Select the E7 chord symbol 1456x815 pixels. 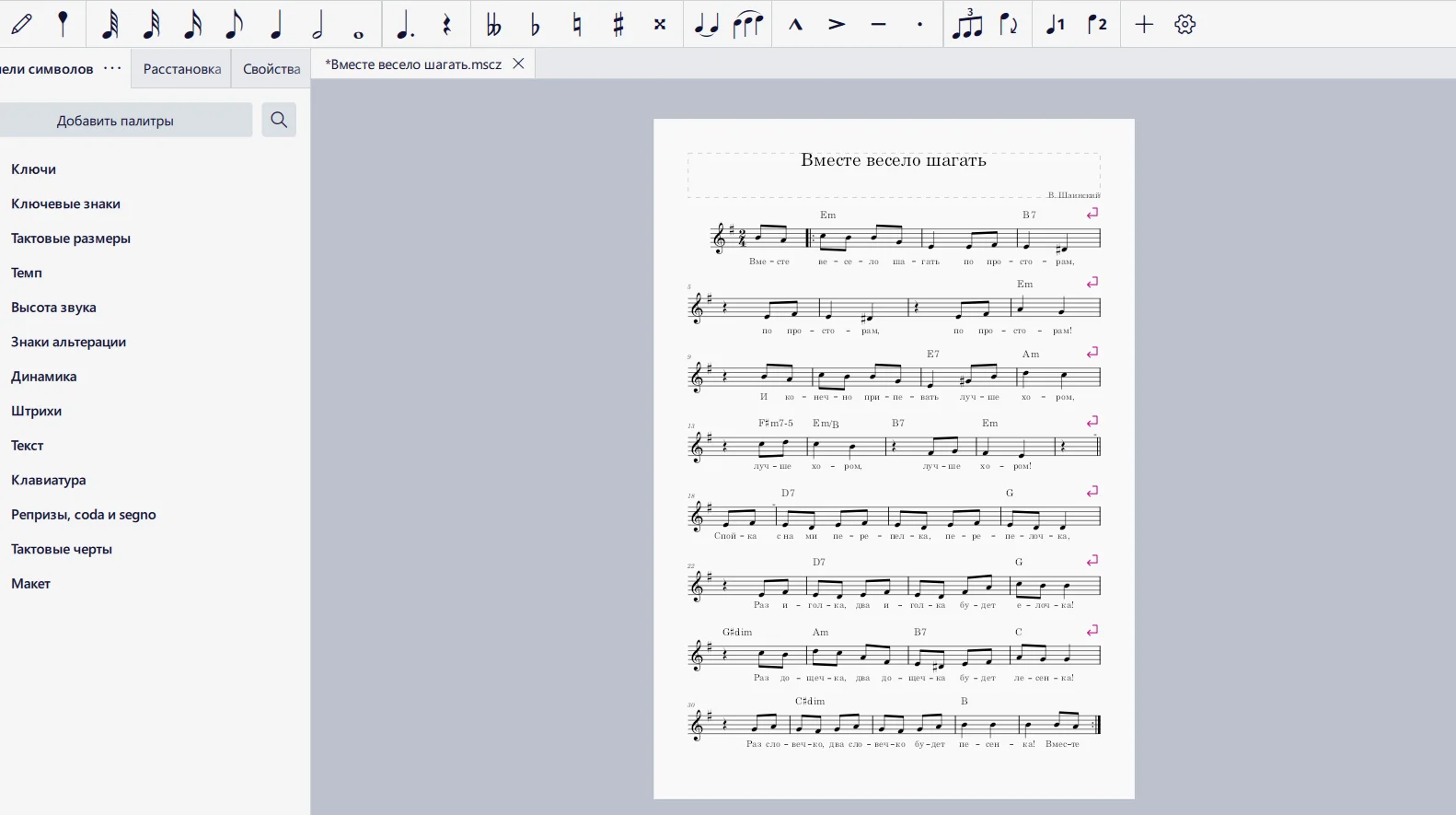933,355
